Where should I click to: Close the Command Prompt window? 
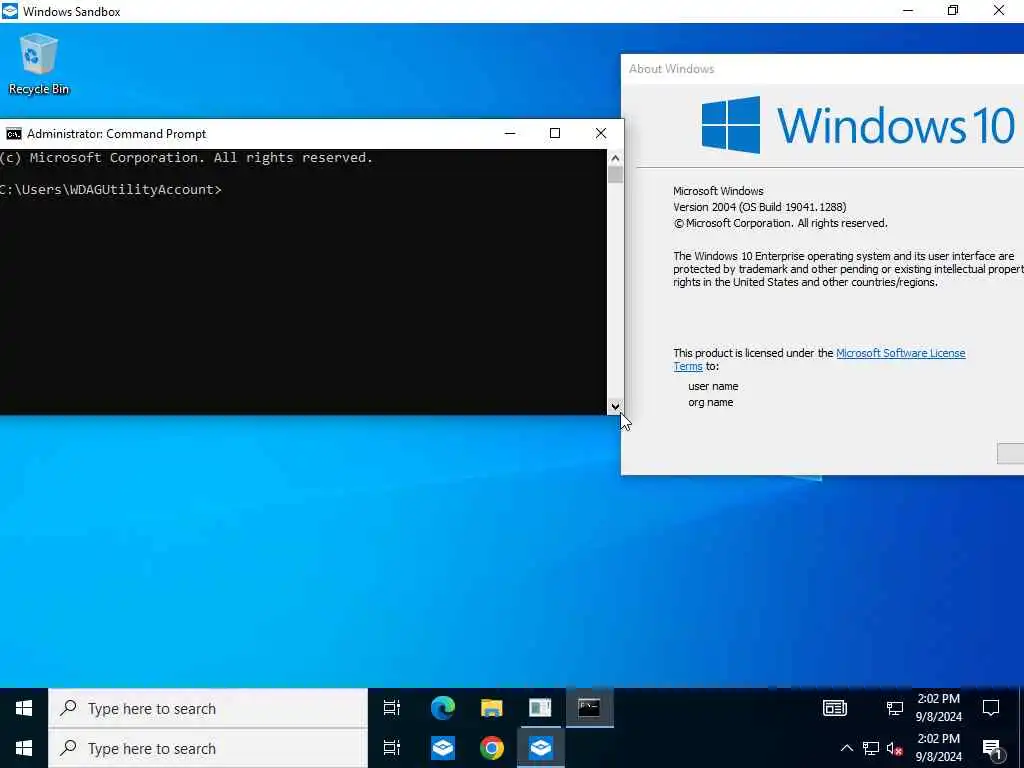point(601,133)
